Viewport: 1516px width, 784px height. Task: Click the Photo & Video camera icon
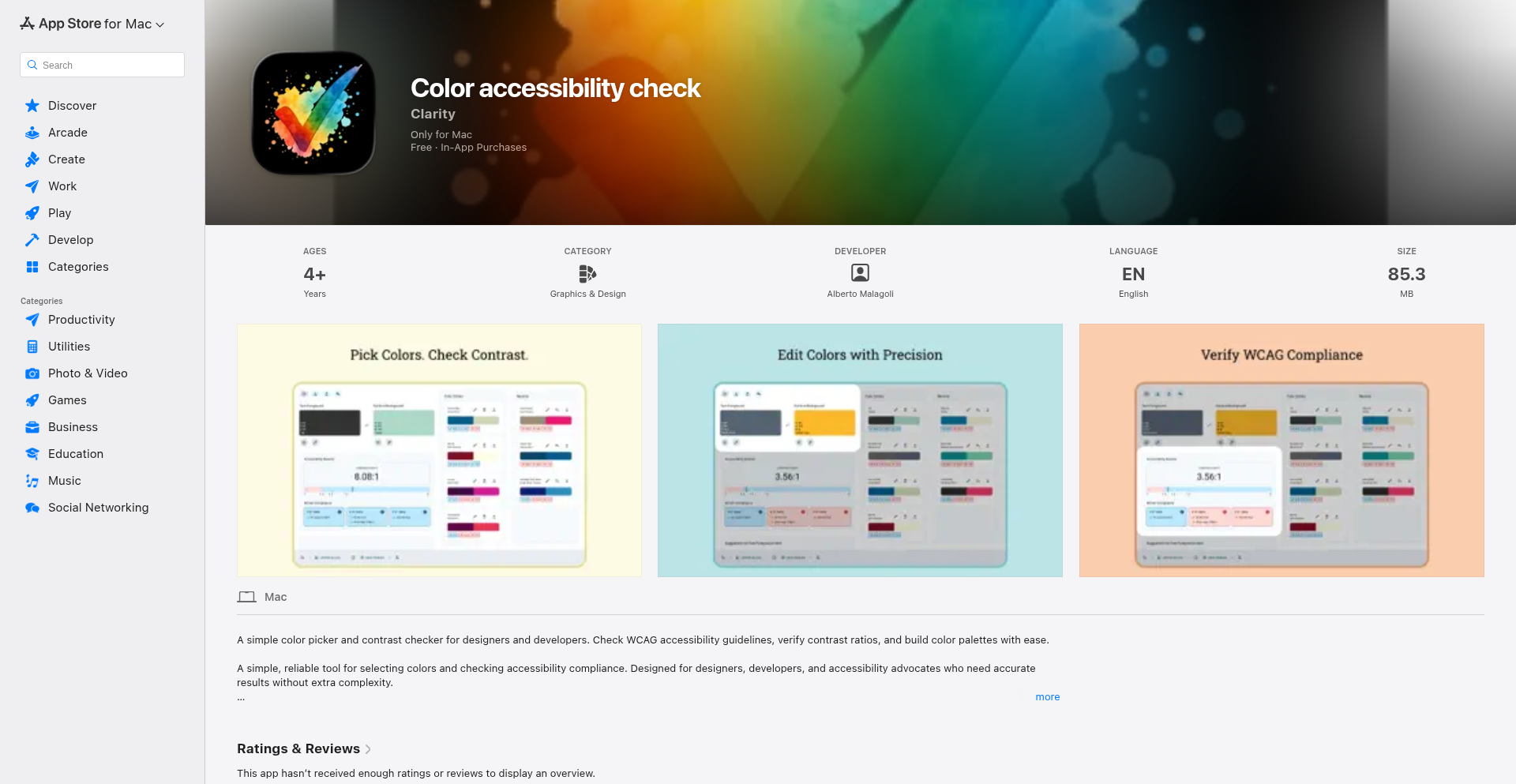pos(32,373)
